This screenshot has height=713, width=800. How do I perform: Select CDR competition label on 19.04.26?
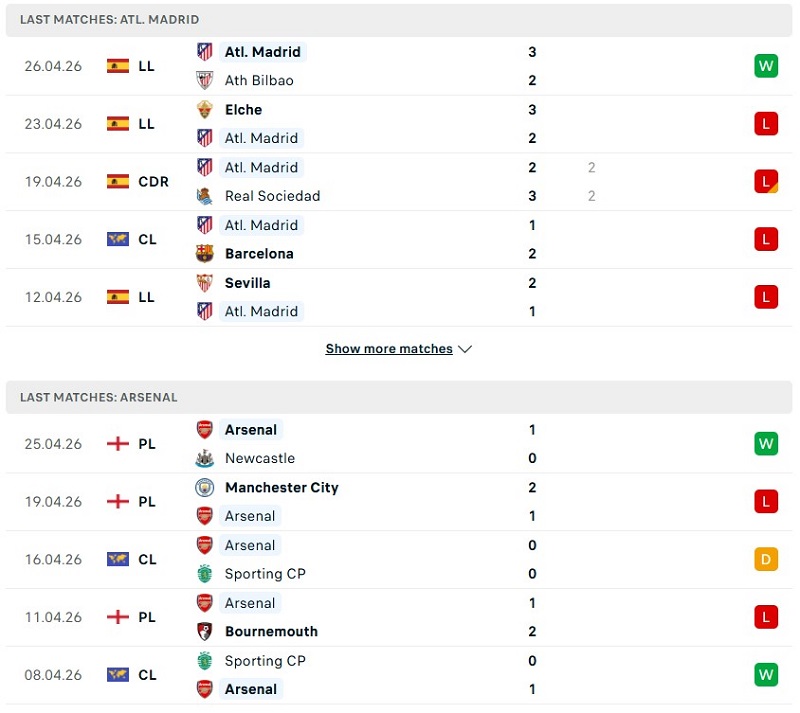(153, 182)
